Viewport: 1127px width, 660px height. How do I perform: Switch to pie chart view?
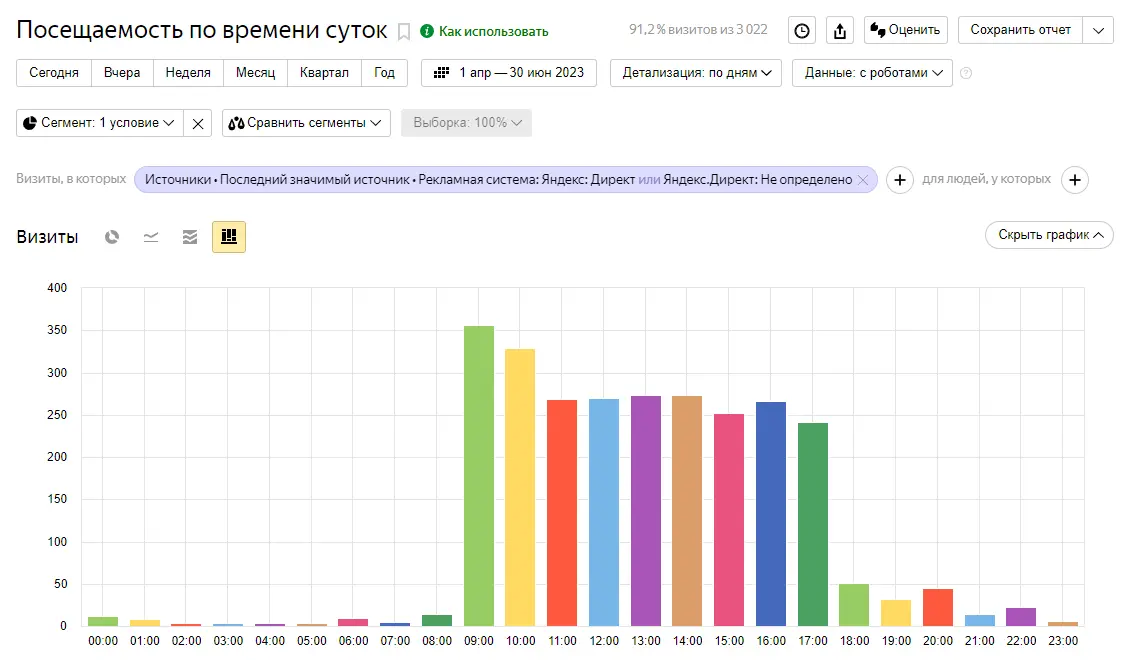[113, 237]
